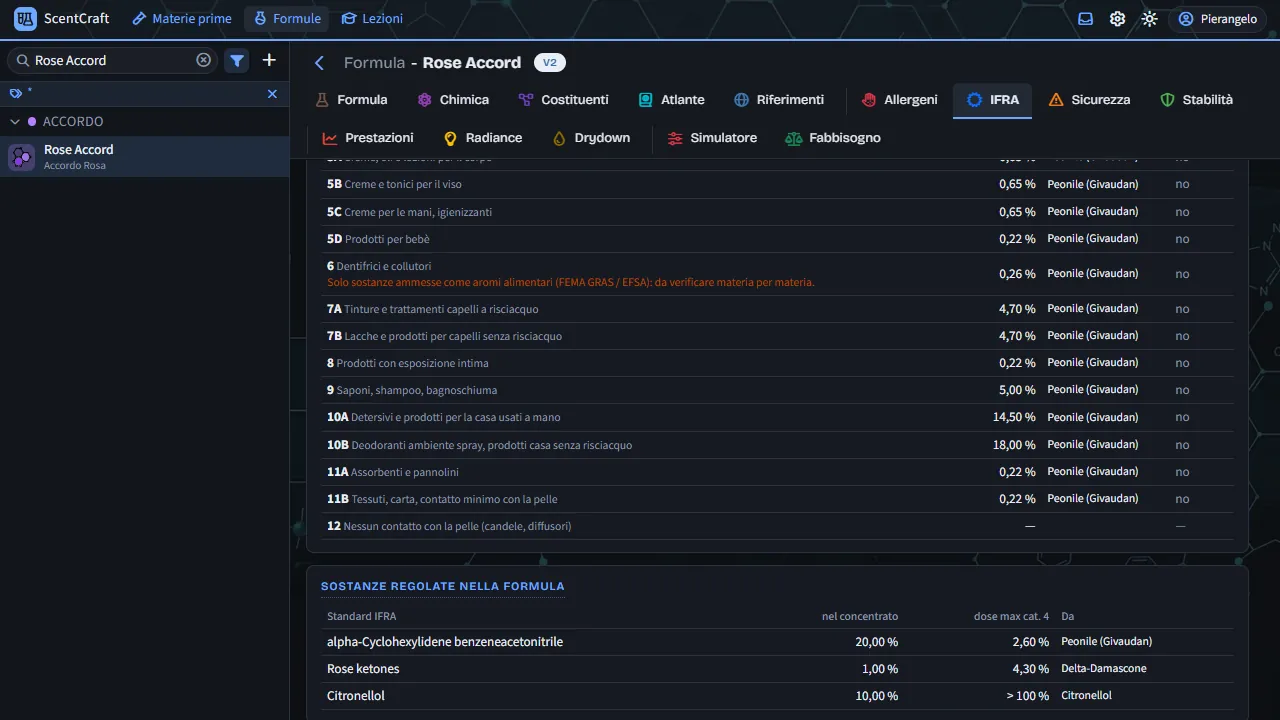Add a new formula with plus icon
This screenshot has width=1280, height=720.
[269, 60]
